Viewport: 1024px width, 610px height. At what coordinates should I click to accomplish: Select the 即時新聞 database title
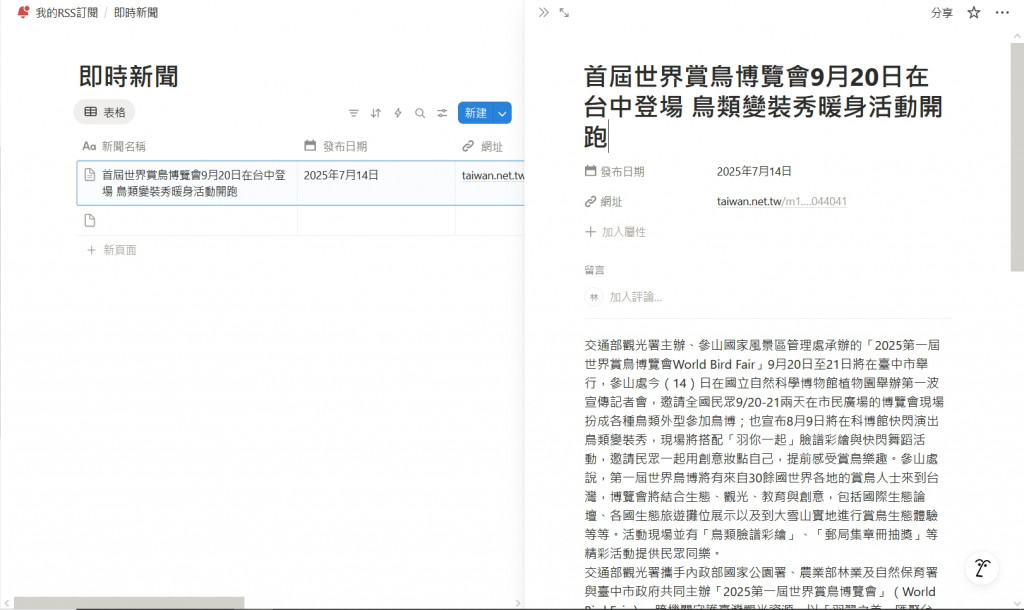pyautogui.click(x=129, y=76)
